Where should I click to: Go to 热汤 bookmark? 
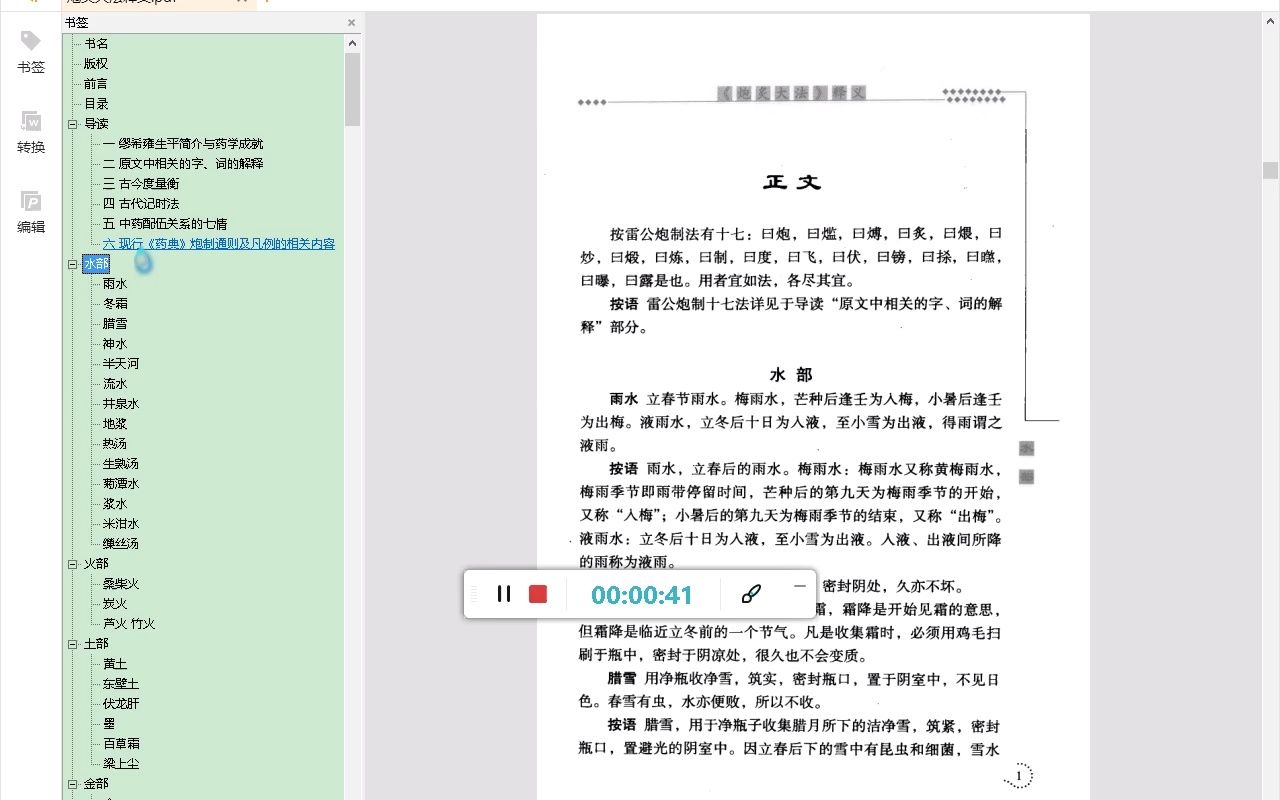(115, 443)
